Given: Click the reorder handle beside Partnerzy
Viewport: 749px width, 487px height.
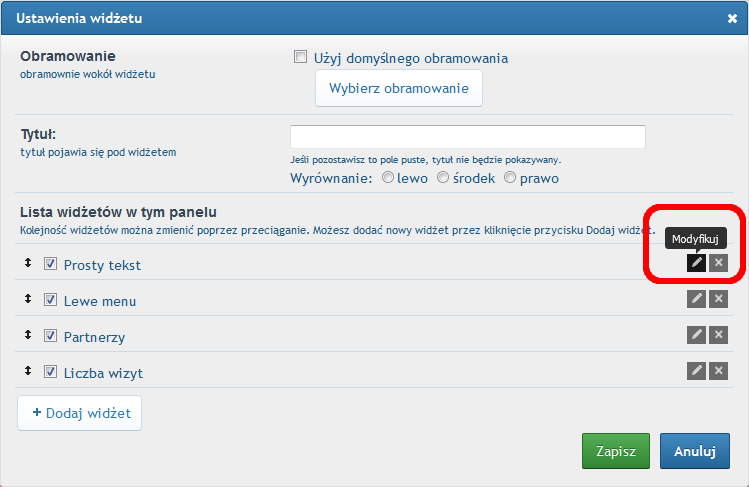Looking at the screenshot, I should tap(28, 335).
